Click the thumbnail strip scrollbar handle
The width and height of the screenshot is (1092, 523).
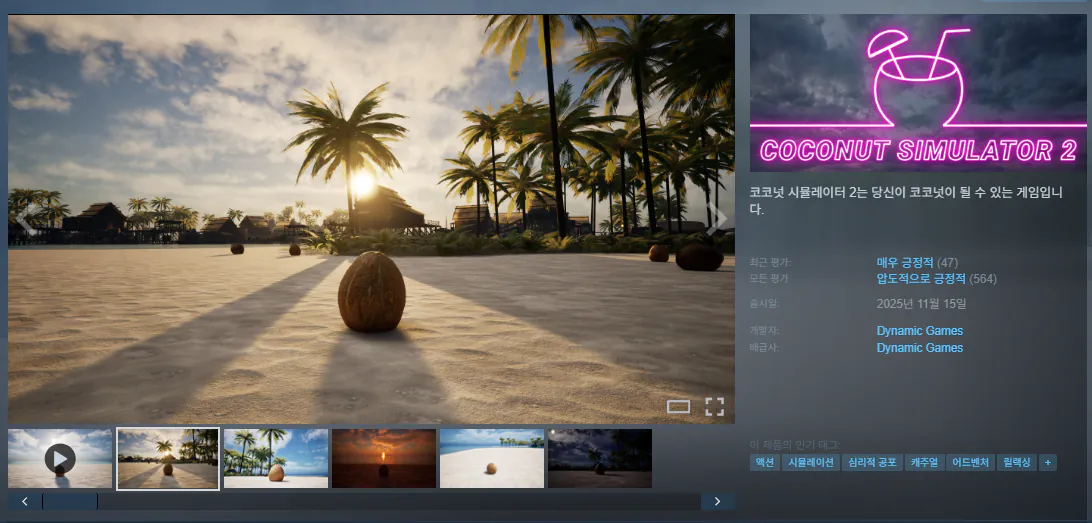click(x=70, y=501)
